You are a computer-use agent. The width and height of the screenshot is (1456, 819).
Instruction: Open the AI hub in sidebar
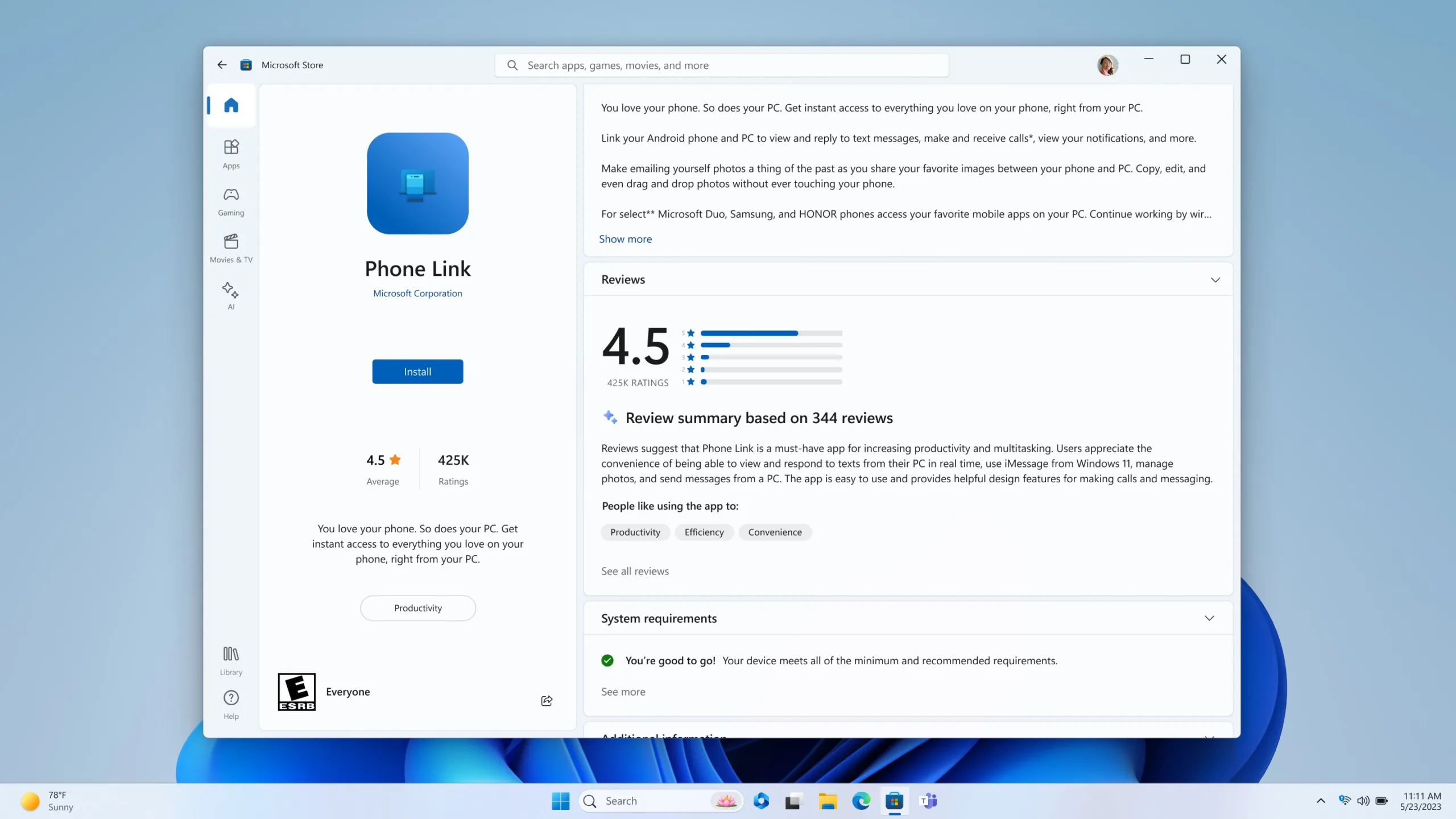pos(231,295)
